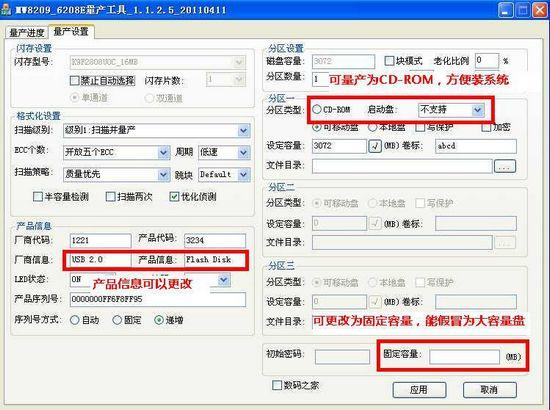Open the ECC个数 dropdown
This screenshot has width=550, height=410.
coord(116,153)
